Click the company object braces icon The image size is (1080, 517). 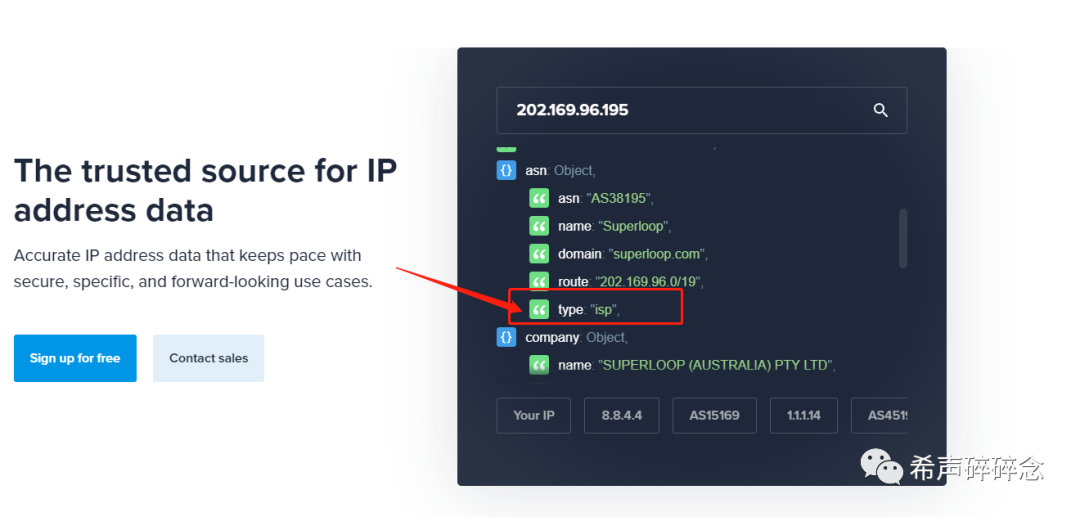click(506, 337)
